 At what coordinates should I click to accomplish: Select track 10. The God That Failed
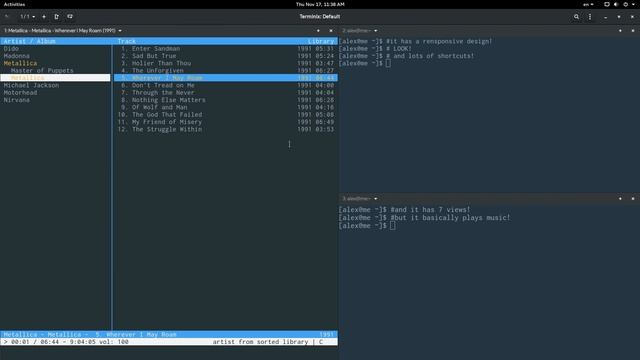pos(226,115)
